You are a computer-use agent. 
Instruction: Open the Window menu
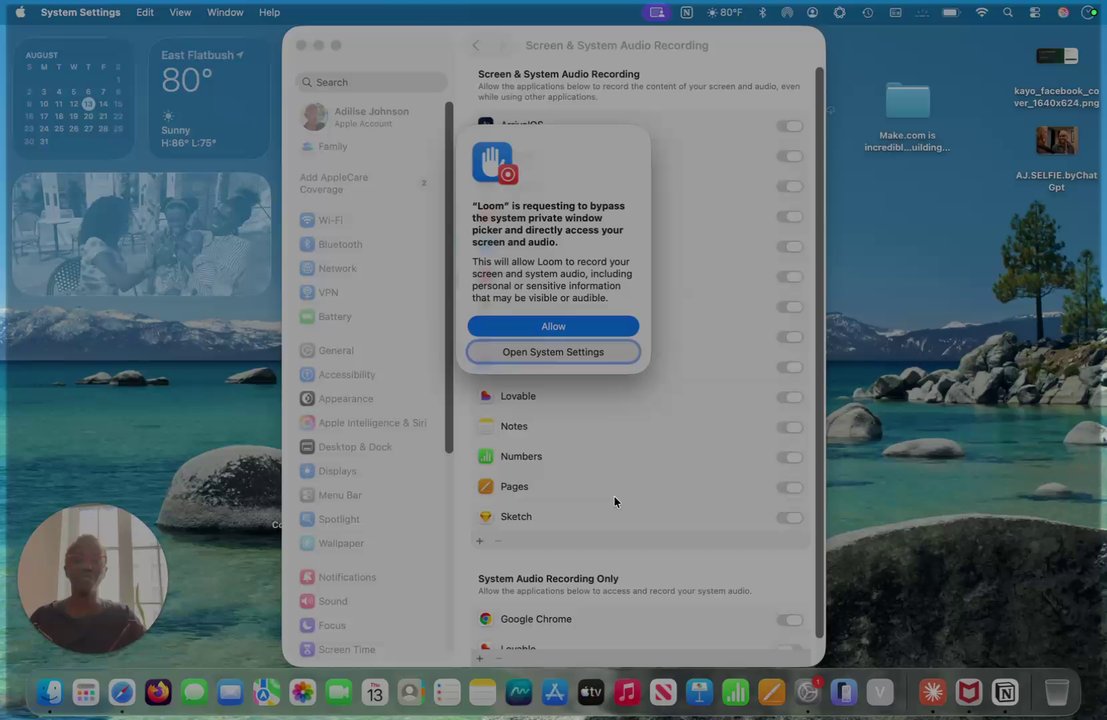[x=225, y=12]
